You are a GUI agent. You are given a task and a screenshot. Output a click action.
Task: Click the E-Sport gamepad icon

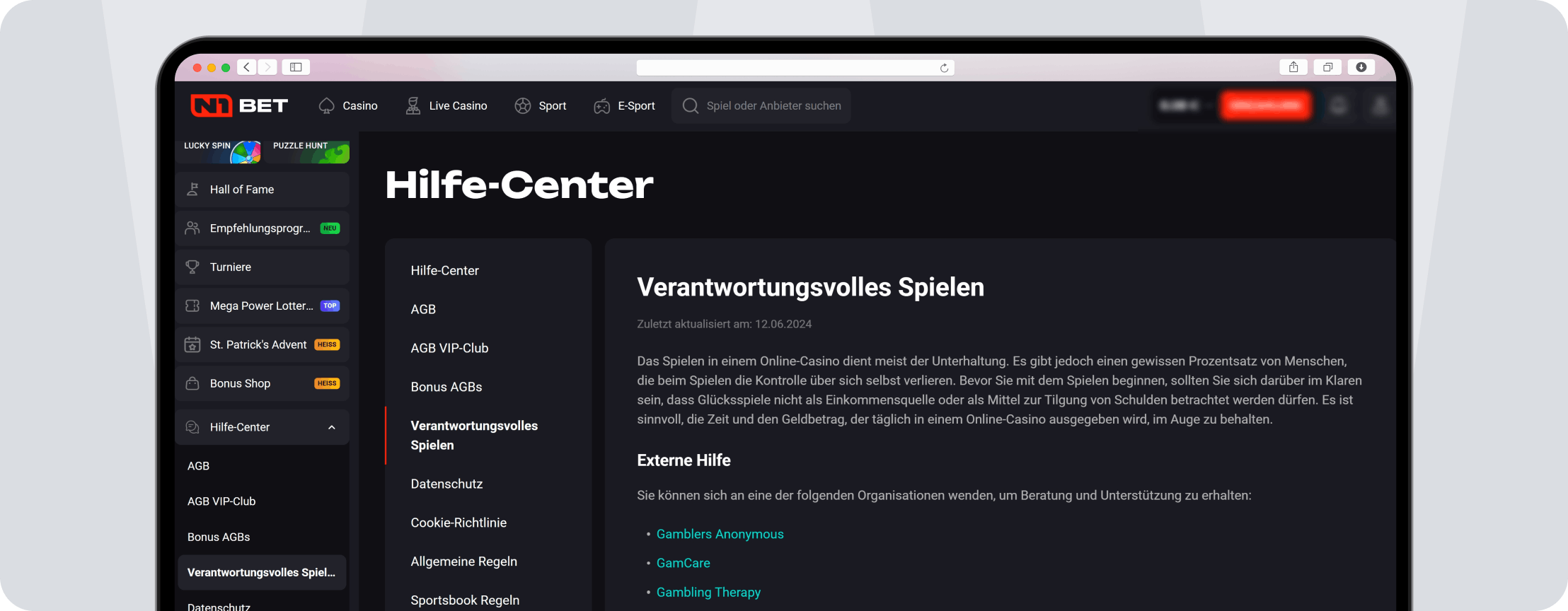[x=602, y=106]
